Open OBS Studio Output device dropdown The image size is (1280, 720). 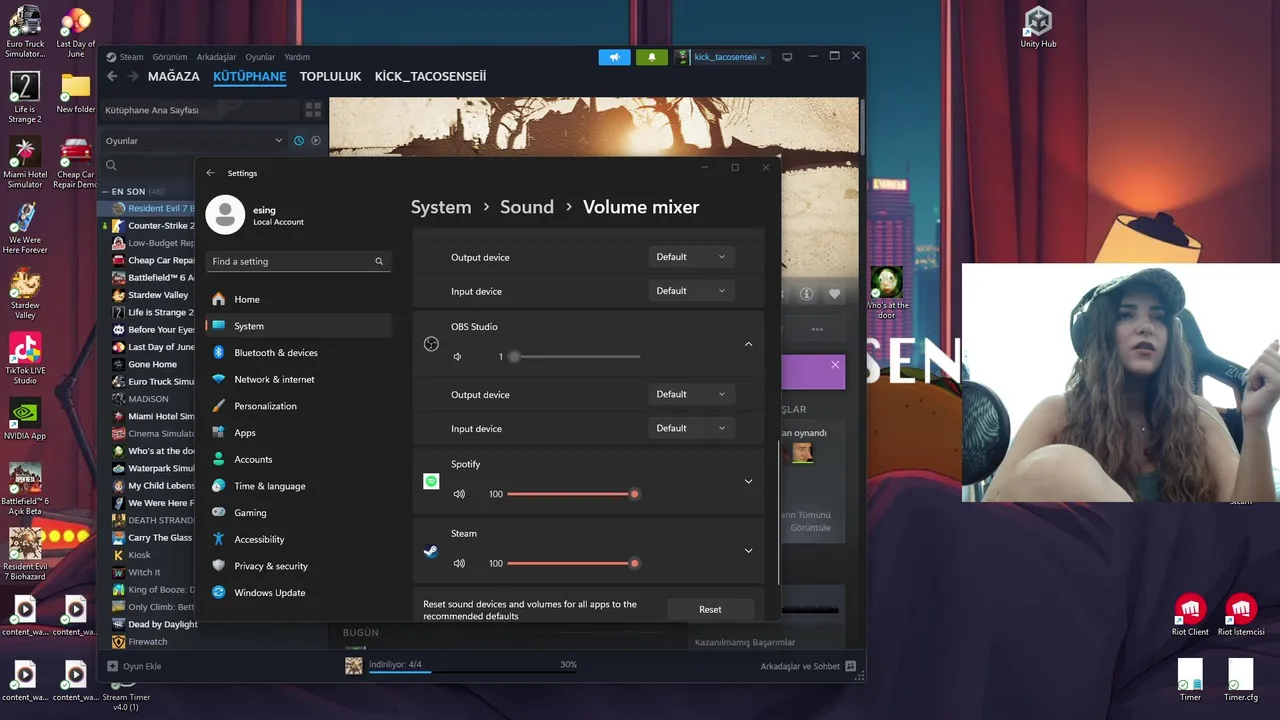point(691,394)
